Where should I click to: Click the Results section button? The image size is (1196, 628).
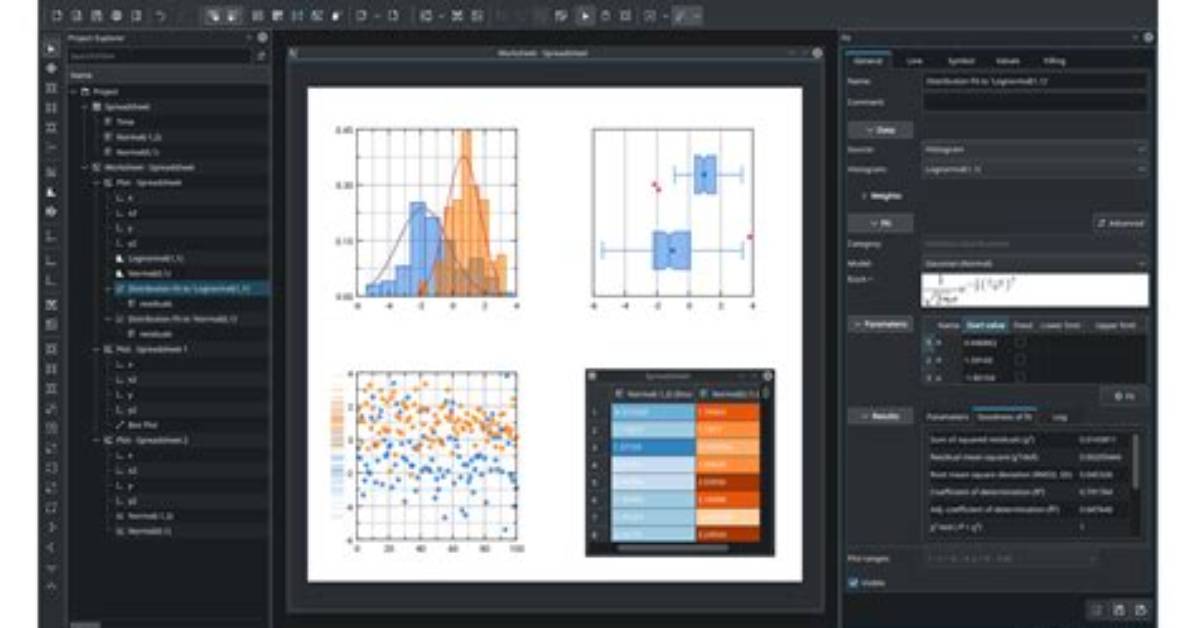click(x=880, y=417)
